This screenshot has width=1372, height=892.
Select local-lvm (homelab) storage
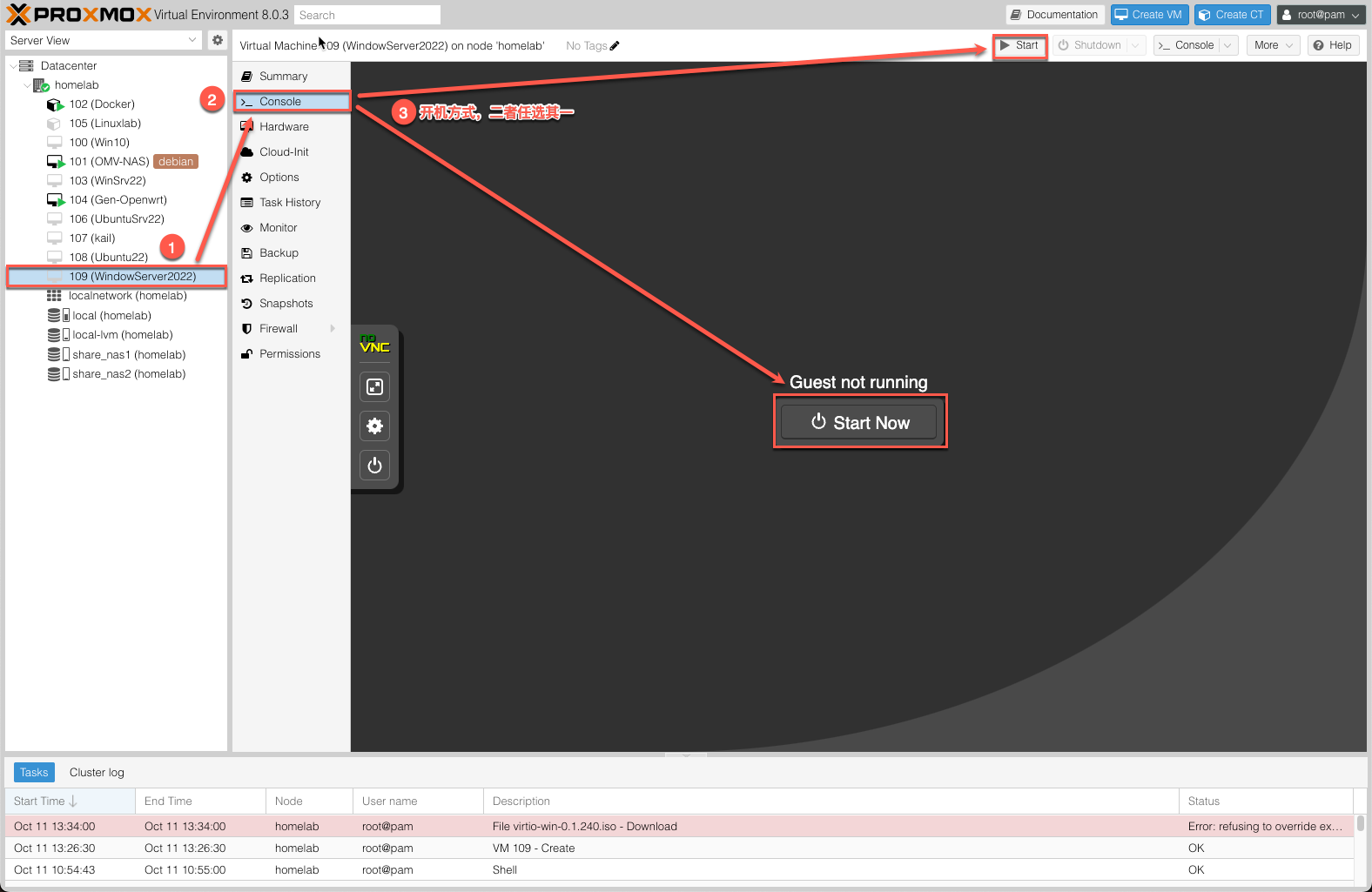coord(117,335)
